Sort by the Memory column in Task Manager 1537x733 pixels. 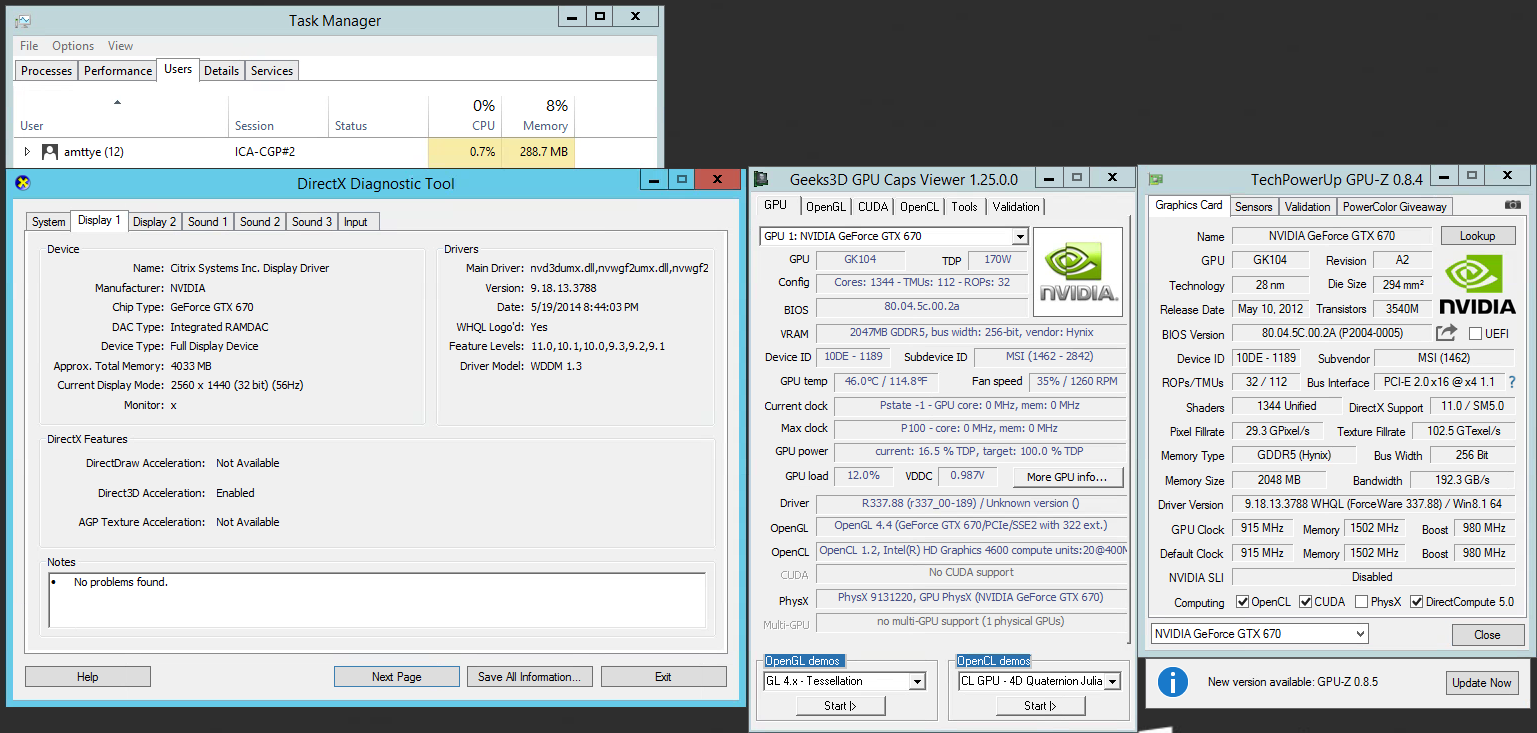[x=537, y=115]
